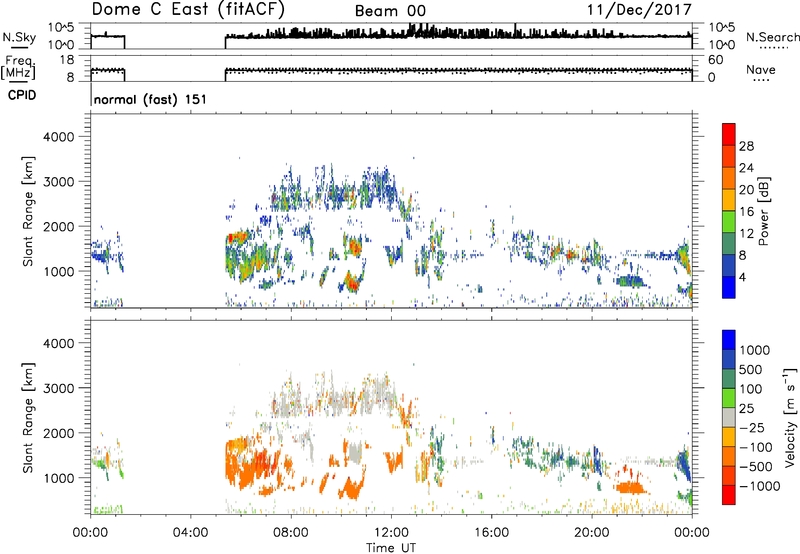Click the "04:00" time tick label

(190, 533)
